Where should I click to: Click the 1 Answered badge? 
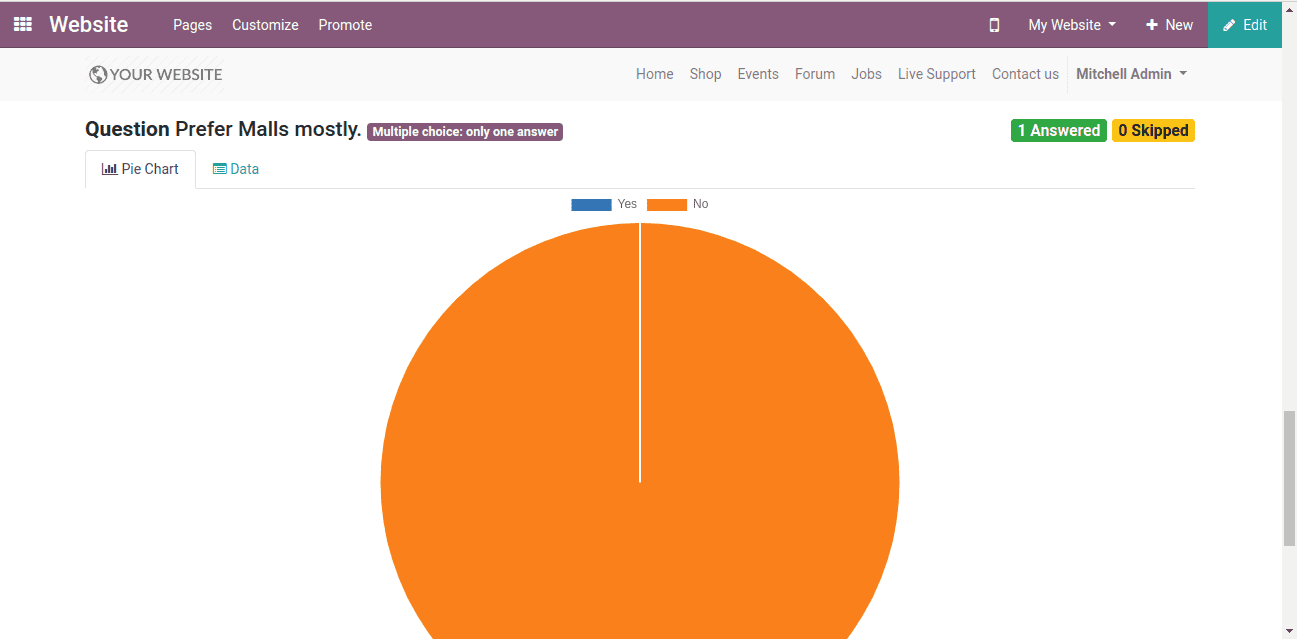(1059, 130)
